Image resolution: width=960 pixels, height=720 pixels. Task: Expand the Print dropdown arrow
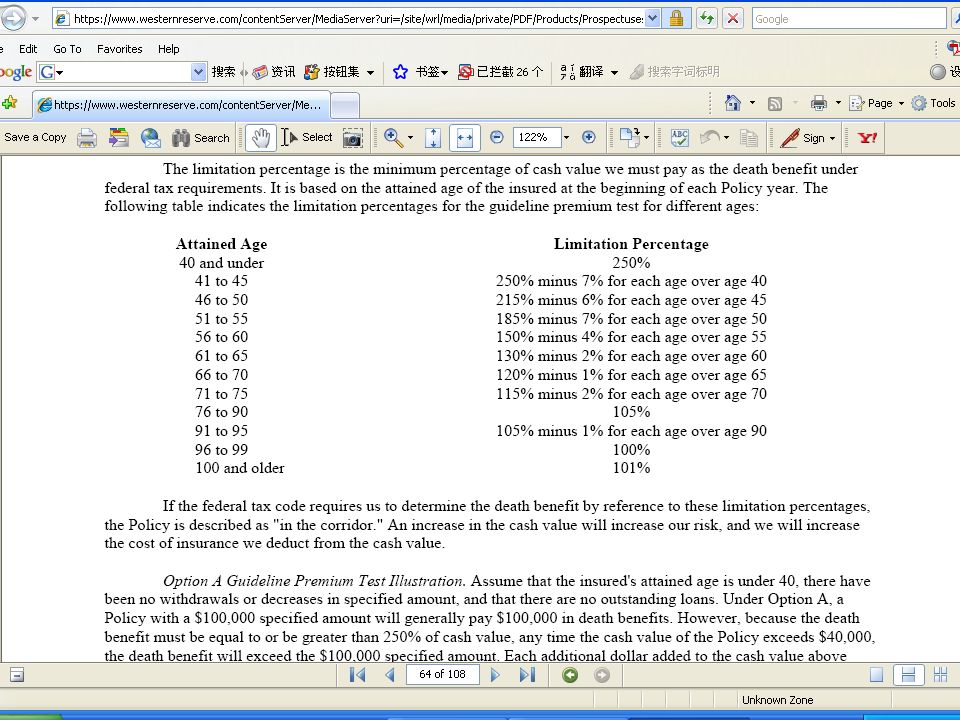pyautogui.click(x=838, y=103)
